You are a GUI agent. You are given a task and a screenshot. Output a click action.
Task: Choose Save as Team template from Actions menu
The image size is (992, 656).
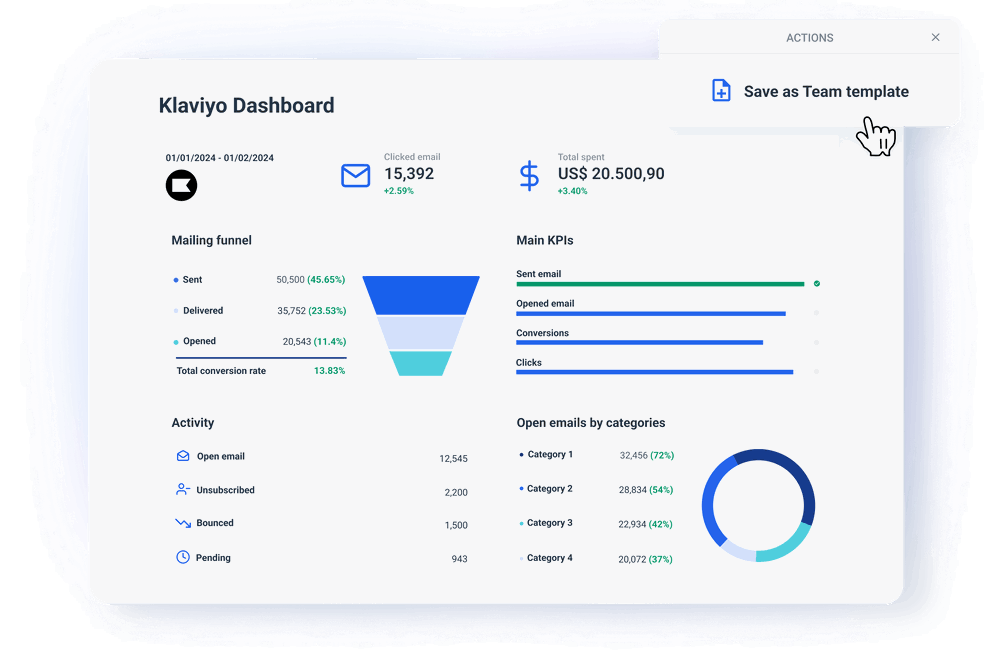826,91
